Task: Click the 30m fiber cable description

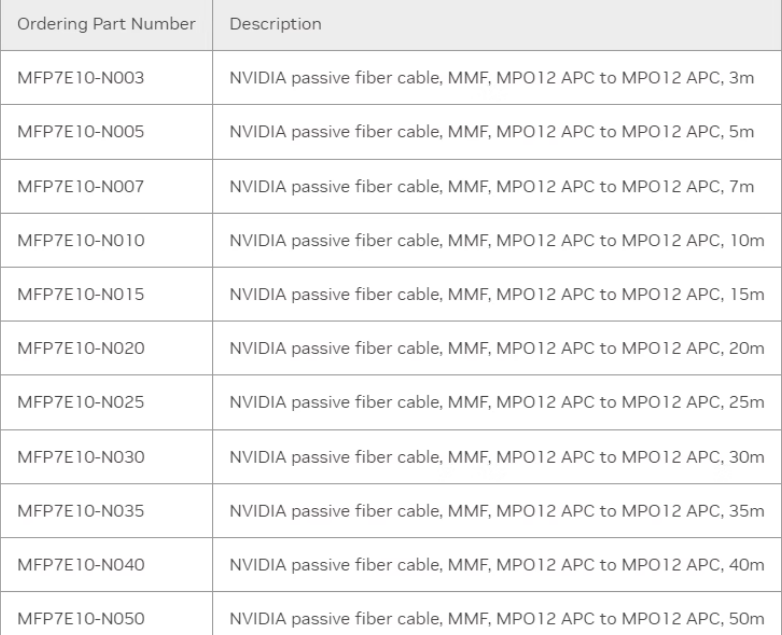Action: (497, 457)
